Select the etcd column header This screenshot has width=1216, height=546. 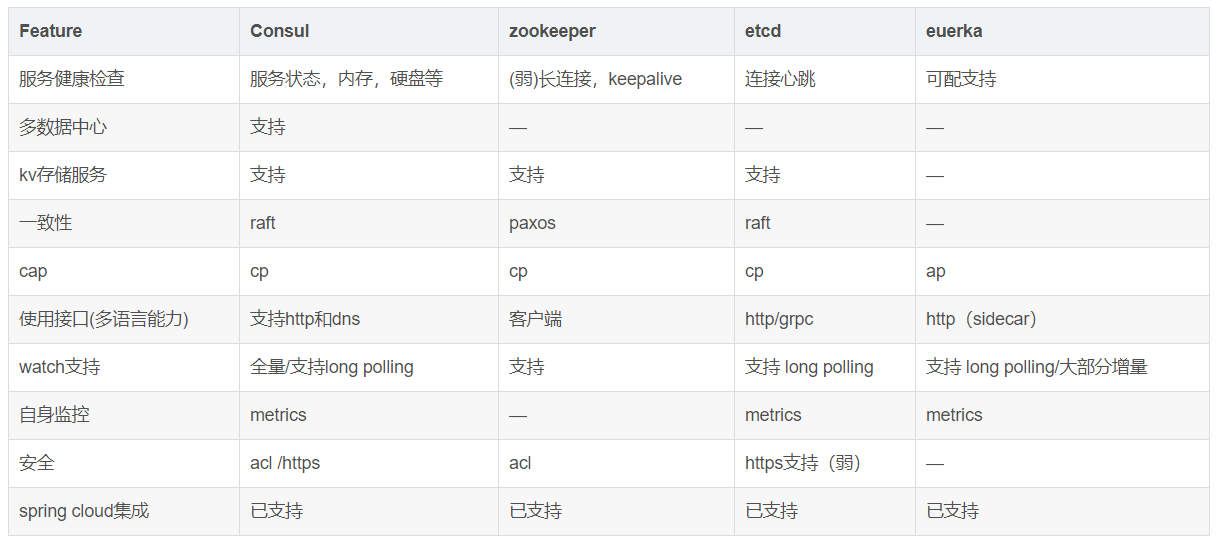763,31
